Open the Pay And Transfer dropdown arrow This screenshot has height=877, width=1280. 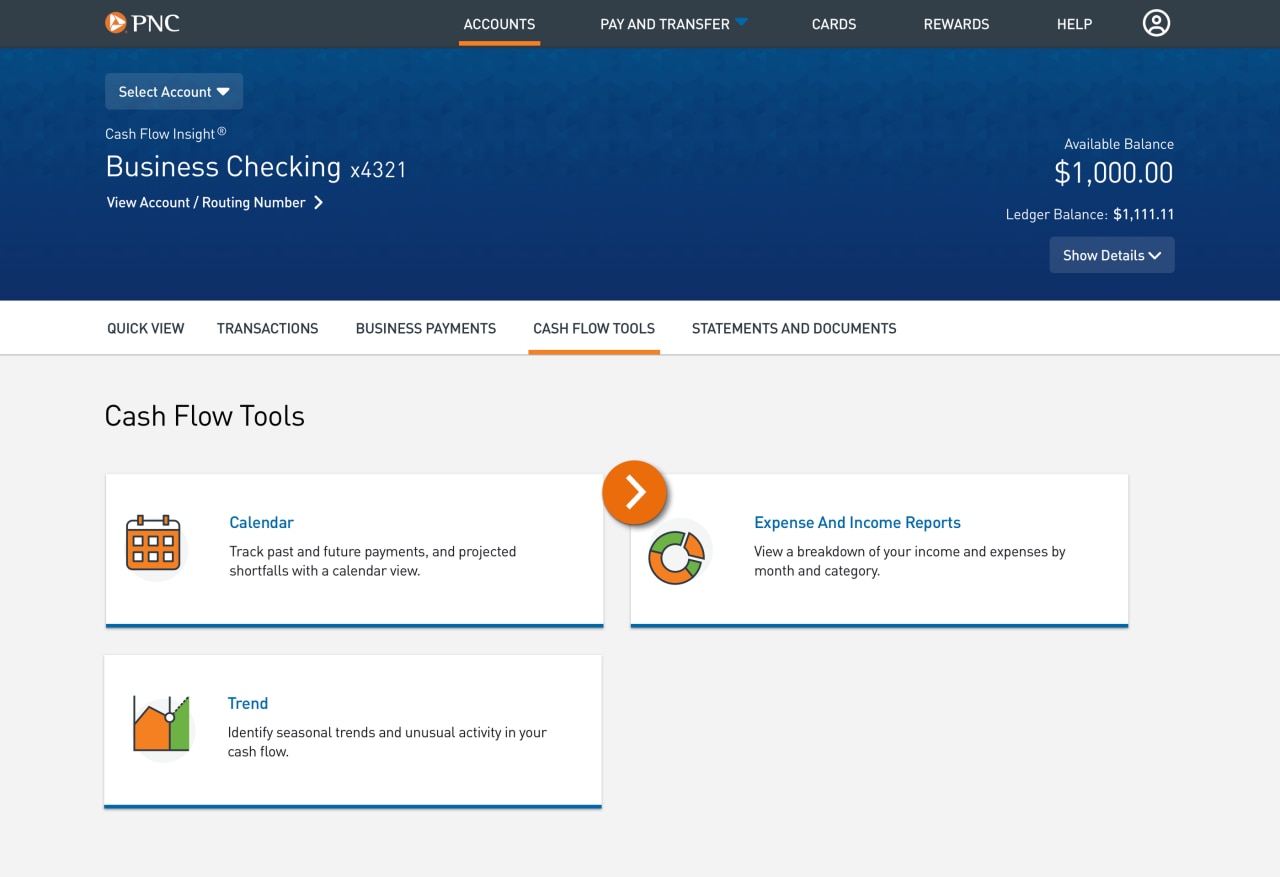(740, 23)
